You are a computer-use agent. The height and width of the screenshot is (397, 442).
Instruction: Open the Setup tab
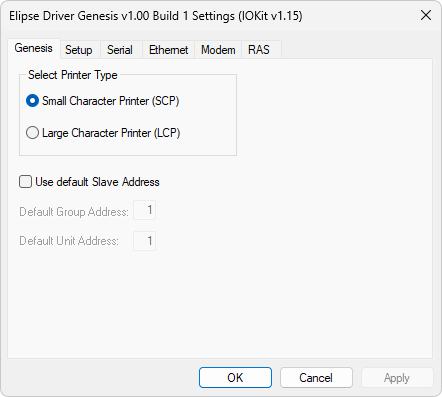pos(79,50)
